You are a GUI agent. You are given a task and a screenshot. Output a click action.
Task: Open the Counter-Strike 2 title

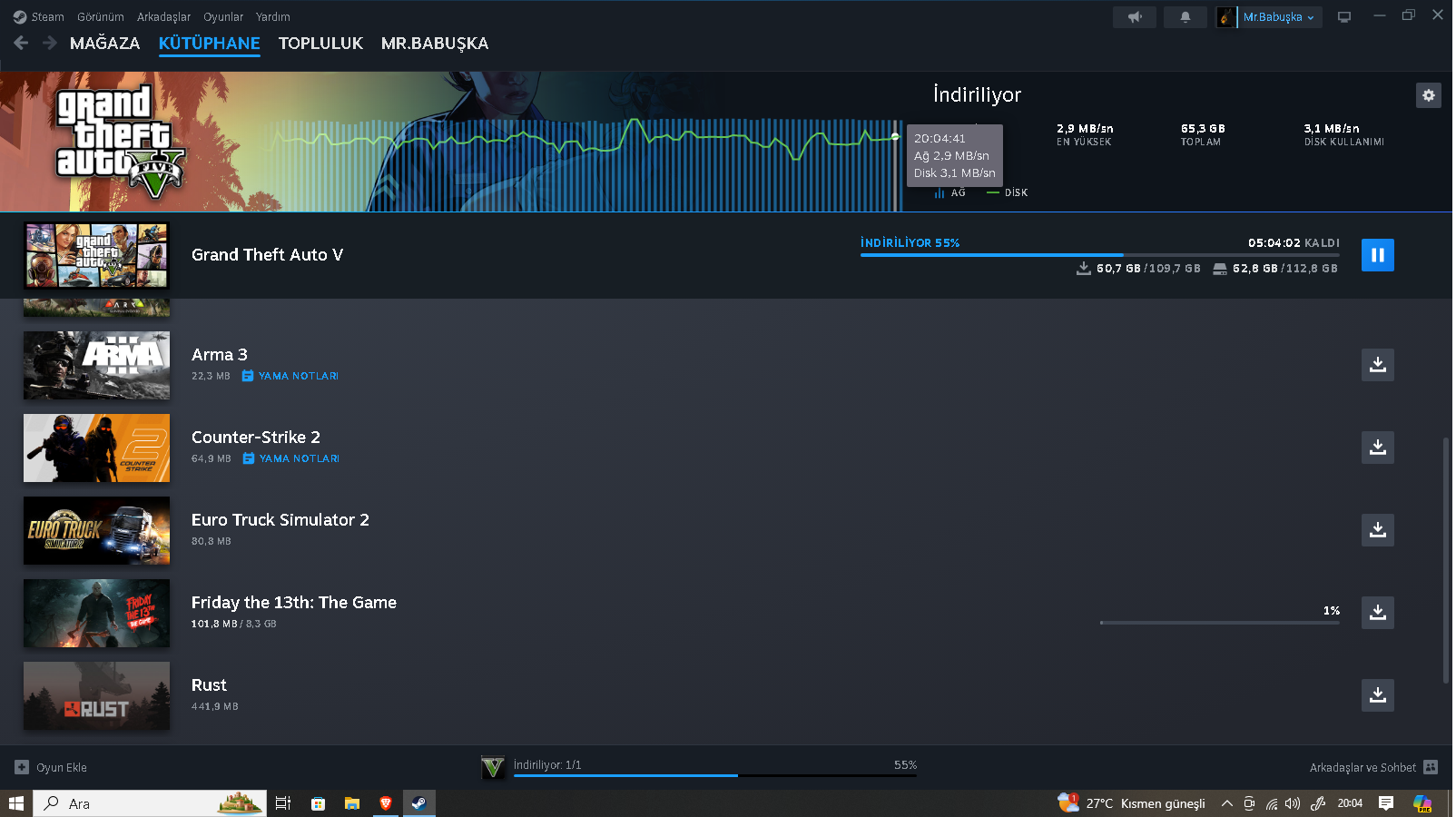coord(256,438)
